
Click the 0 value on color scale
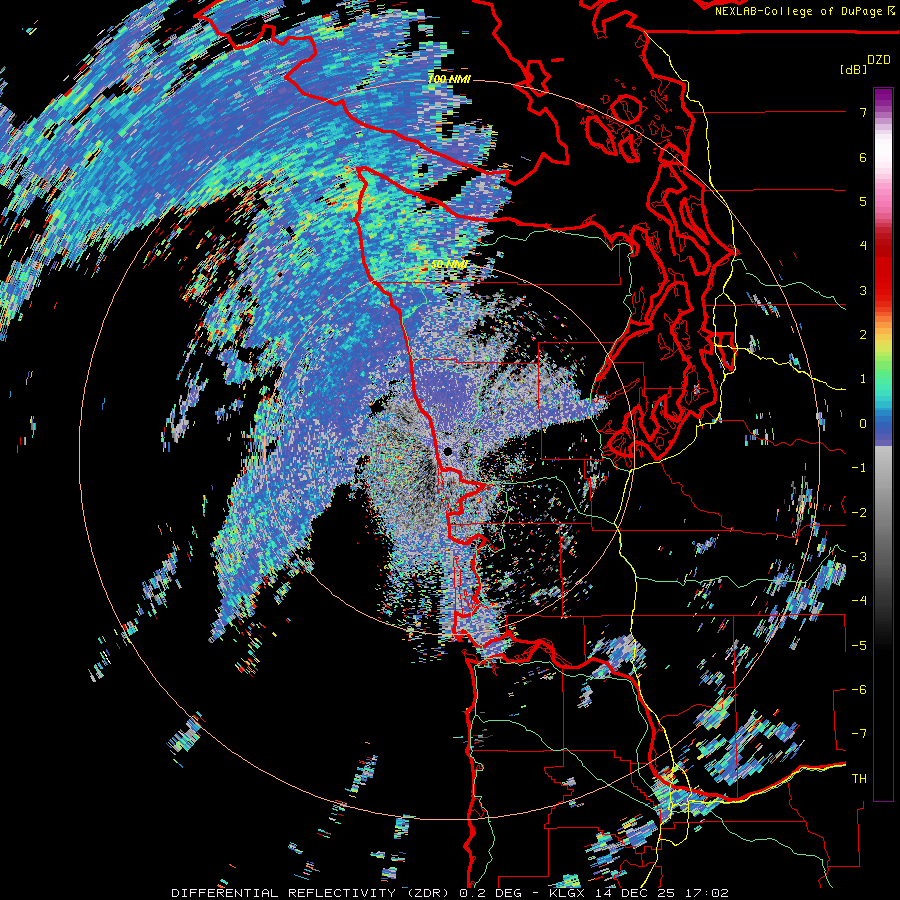[863, 424]
